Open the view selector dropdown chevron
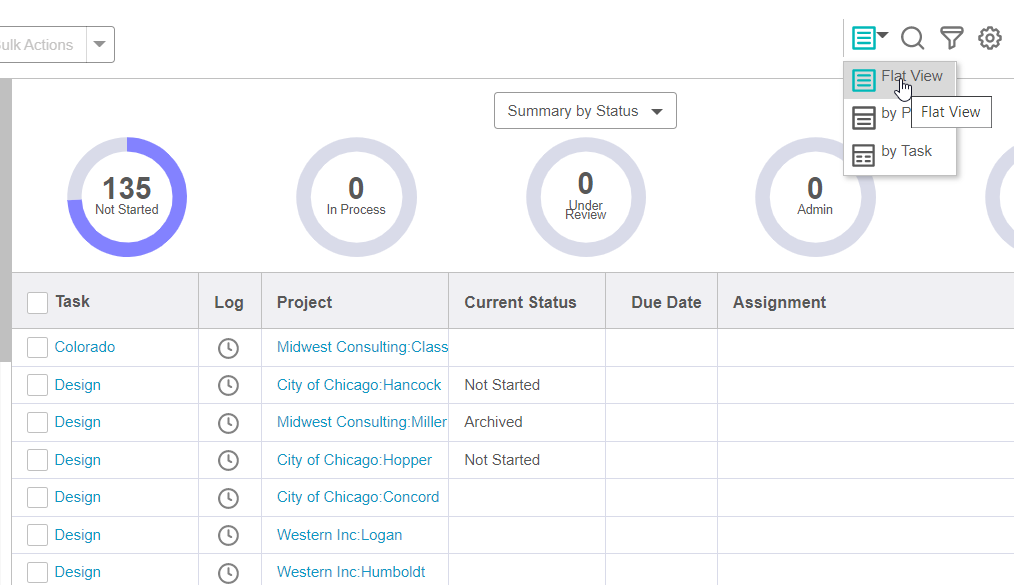Screen dimensions: 1014x585 (879, 38)
